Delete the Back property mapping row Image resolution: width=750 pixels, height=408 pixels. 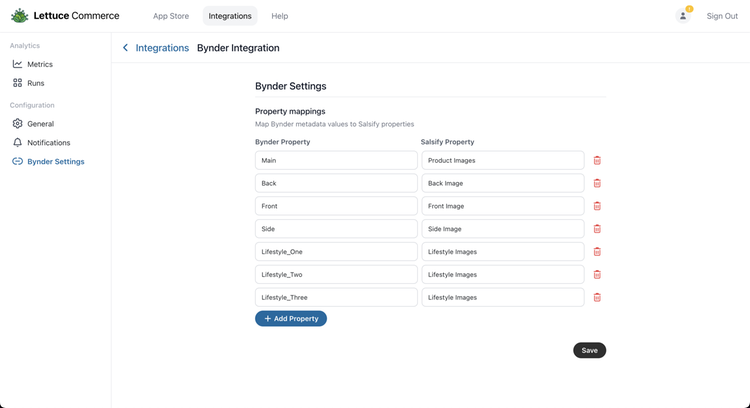[x=597, y=183]
